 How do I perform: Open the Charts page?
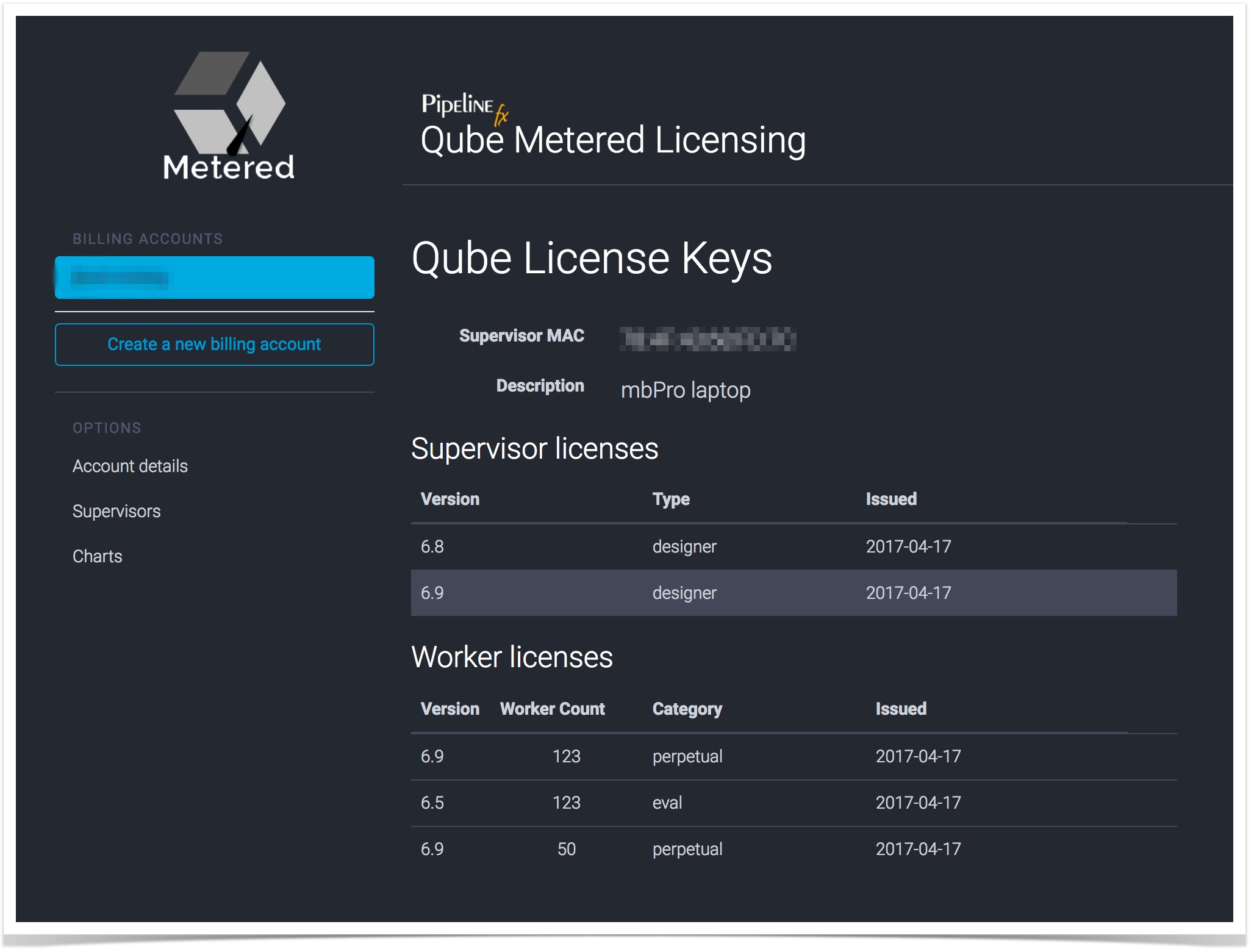98,556
